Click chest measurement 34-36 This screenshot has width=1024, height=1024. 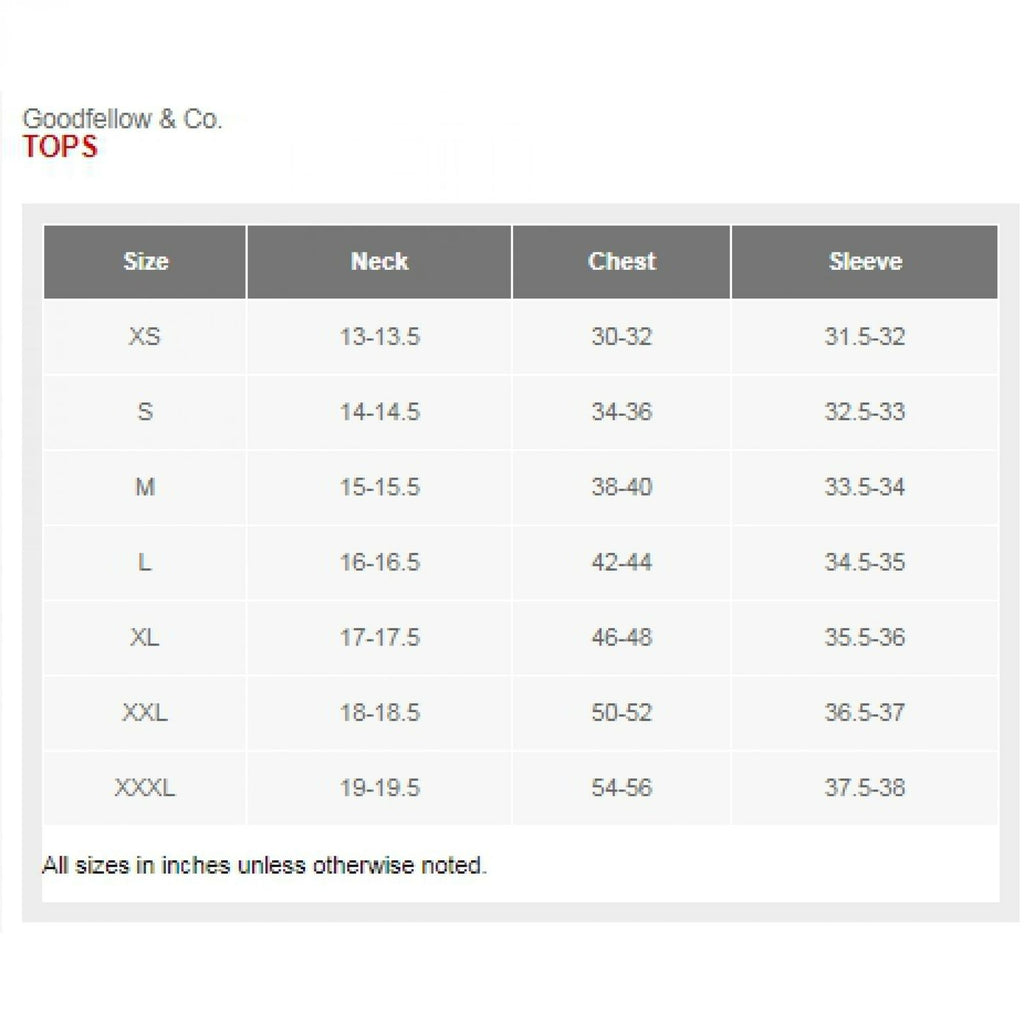pyautogui.click(x=622, y=412)
